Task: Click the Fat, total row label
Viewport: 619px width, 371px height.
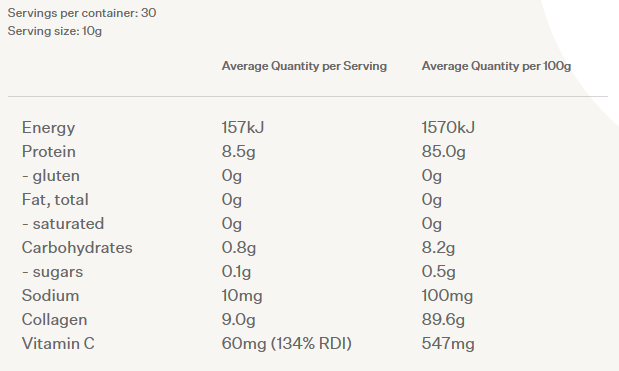Action: click(x=55, y=200)
